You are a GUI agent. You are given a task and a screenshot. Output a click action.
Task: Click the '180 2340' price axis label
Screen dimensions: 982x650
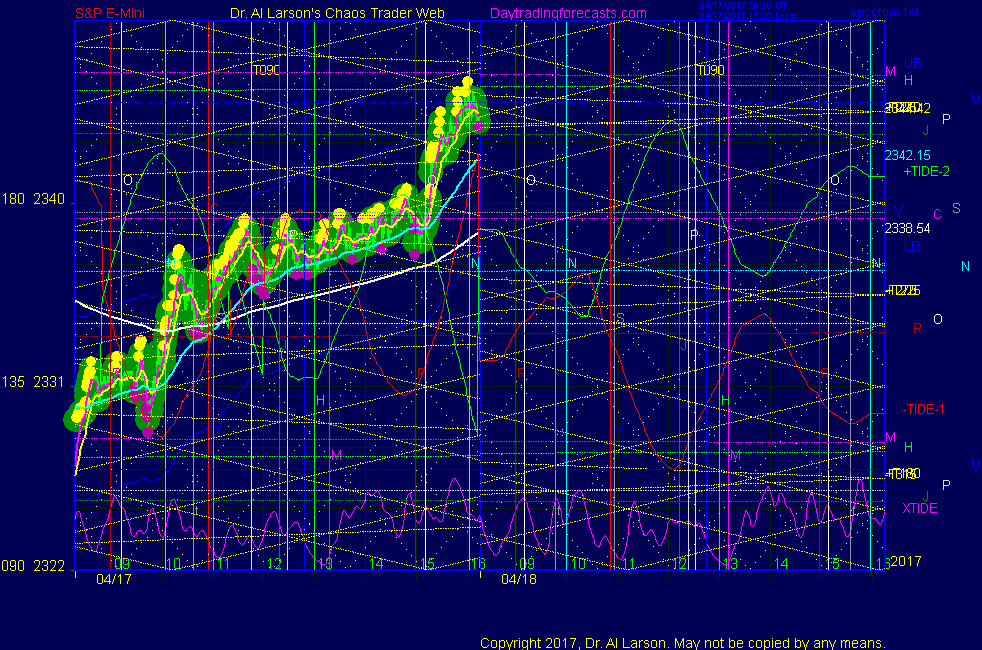coord(33,199)
